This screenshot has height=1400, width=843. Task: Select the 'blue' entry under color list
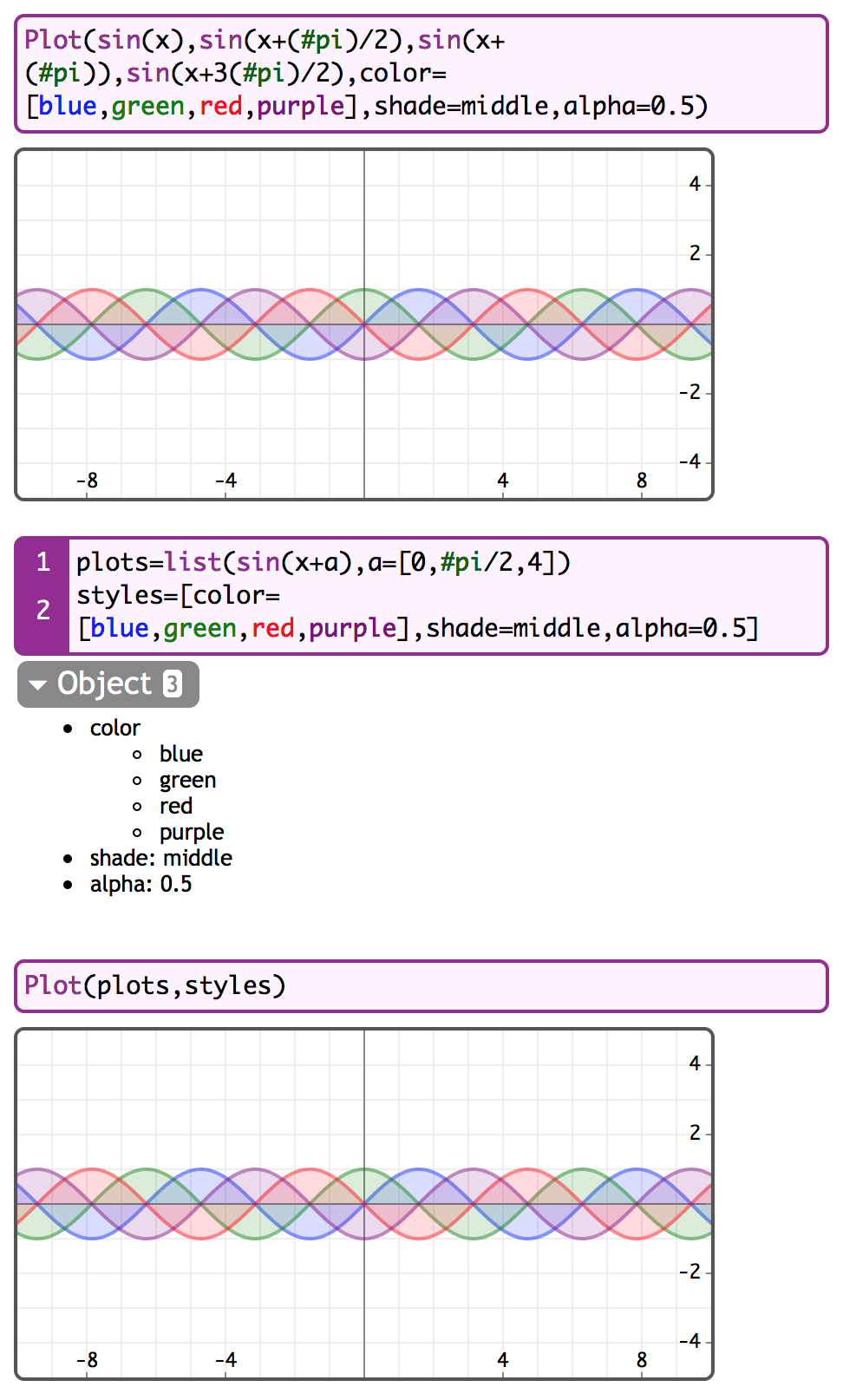tap(180, 754)
